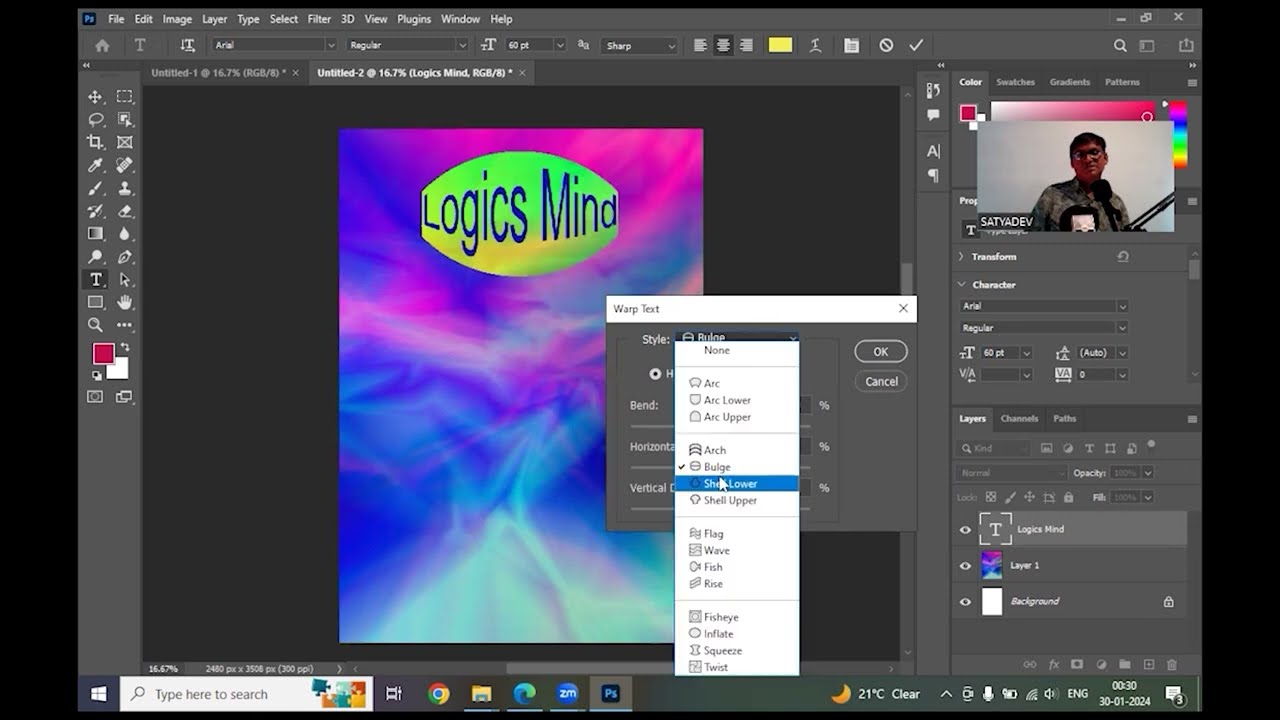This screenshot has height=720, width=1280.
Task: Select the Move tool
Action: pos(95,97)
